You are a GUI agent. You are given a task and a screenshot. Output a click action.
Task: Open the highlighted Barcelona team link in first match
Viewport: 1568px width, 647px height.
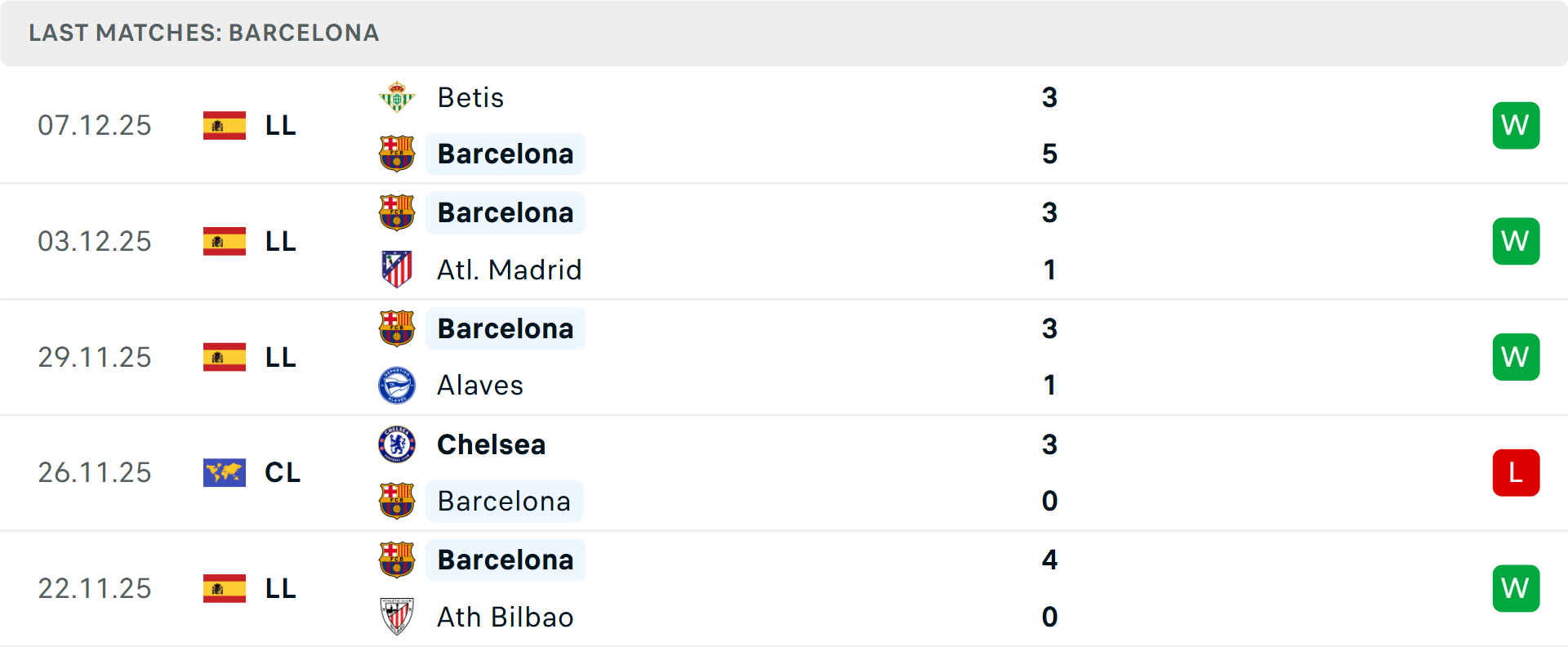click(x=506, y=154)
